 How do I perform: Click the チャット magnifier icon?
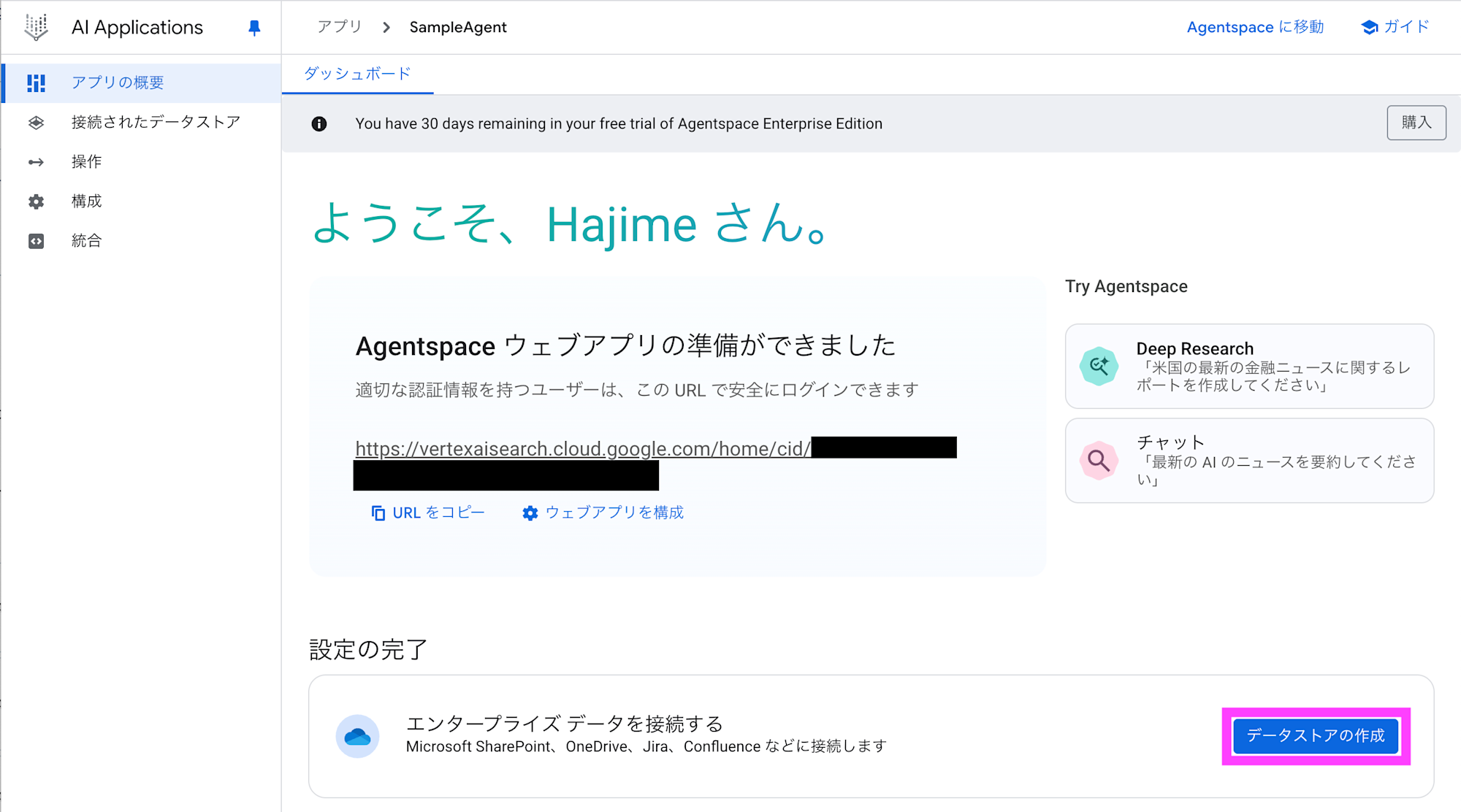coord(1099,461)
